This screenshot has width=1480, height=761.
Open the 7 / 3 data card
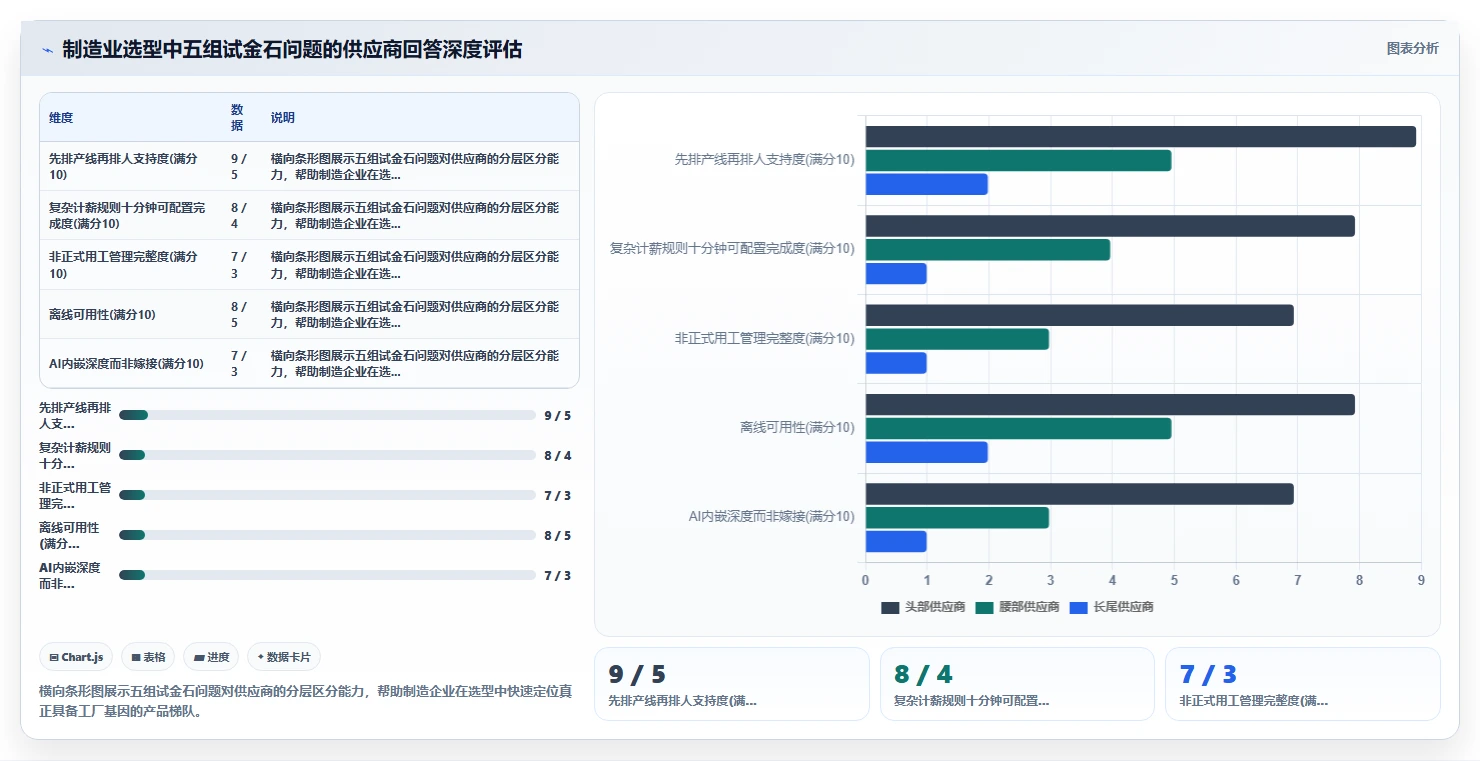click(1303, 684)
